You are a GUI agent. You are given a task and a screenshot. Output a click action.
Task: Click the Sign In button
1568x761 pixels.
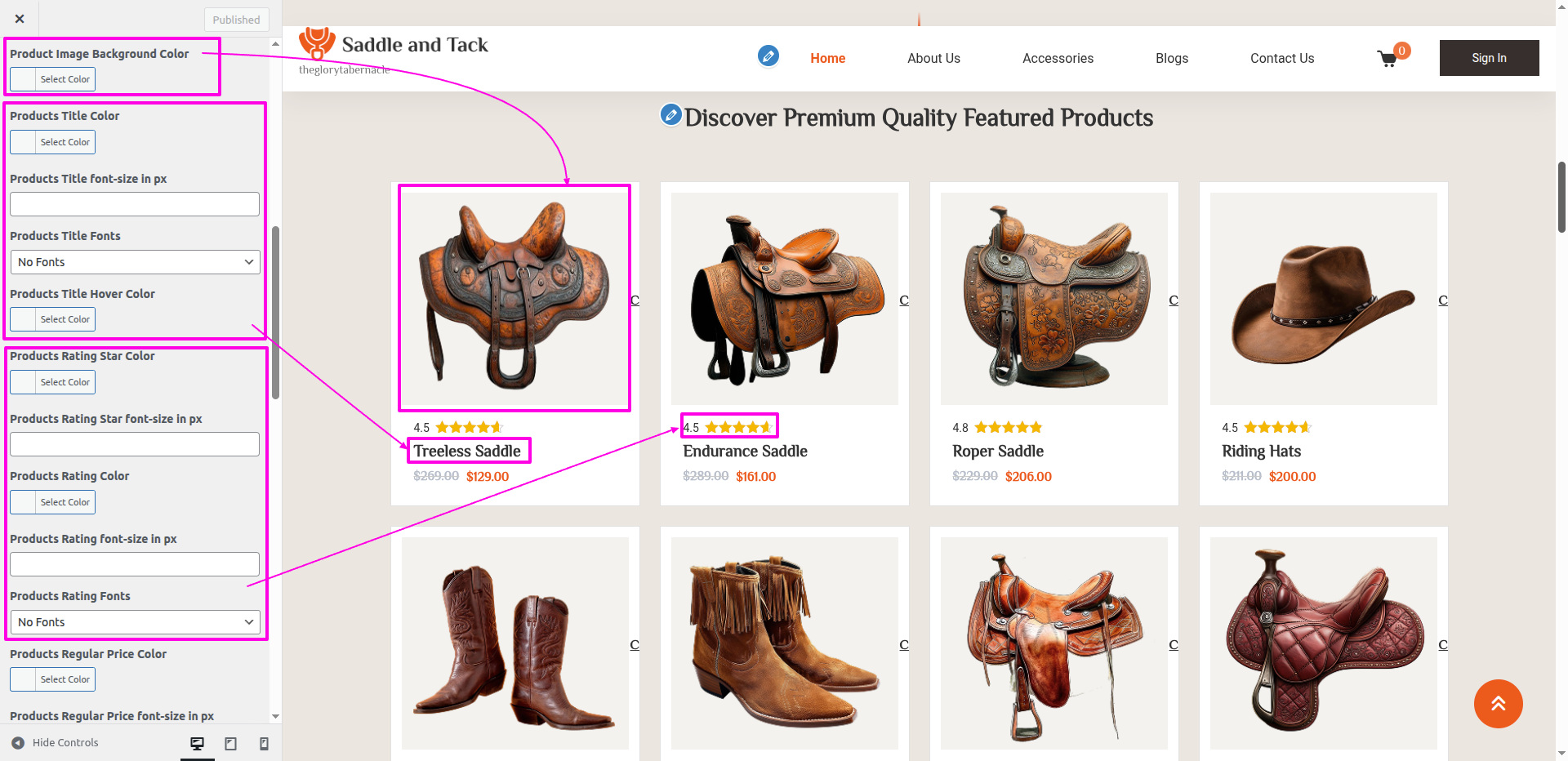[1489, 58]
